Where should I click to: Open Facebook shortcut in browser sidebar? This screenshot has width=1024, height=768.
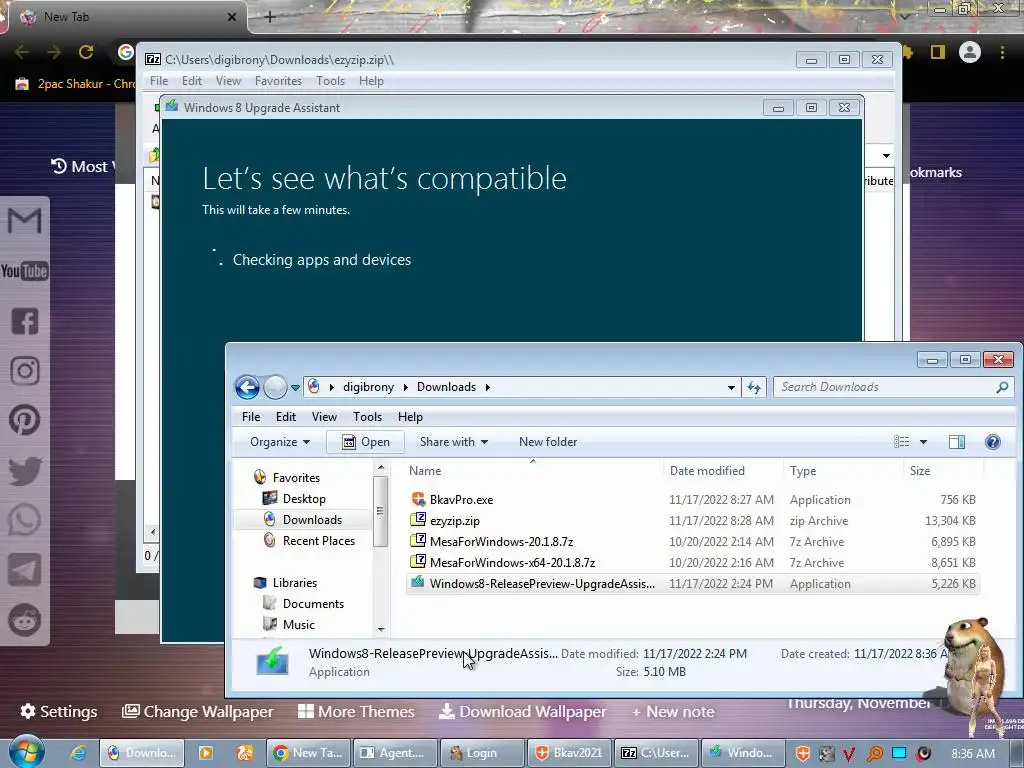click(25, 321)
